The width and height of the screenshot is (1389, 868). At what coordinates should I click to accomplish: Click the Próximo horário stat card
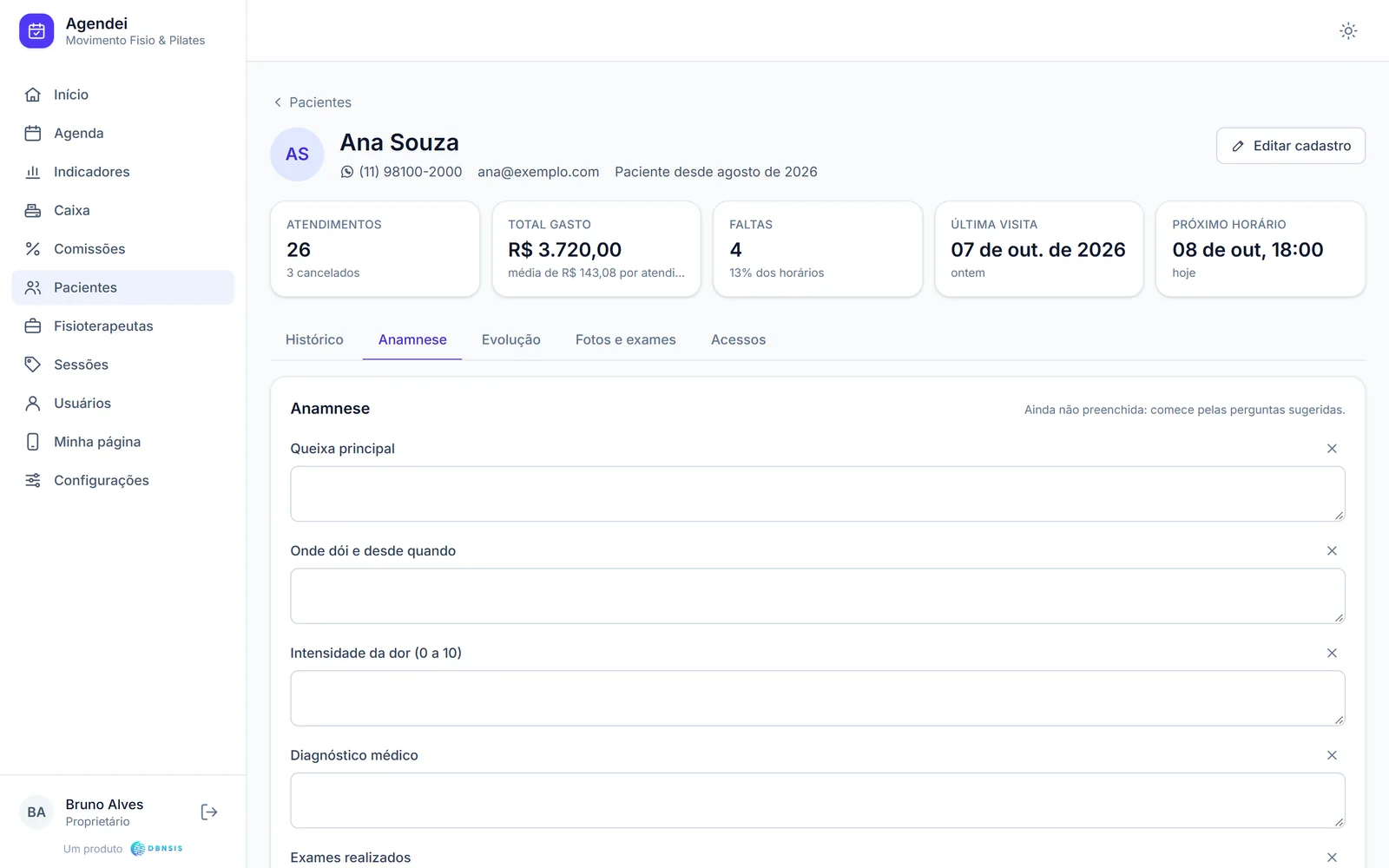(1261, 249)
